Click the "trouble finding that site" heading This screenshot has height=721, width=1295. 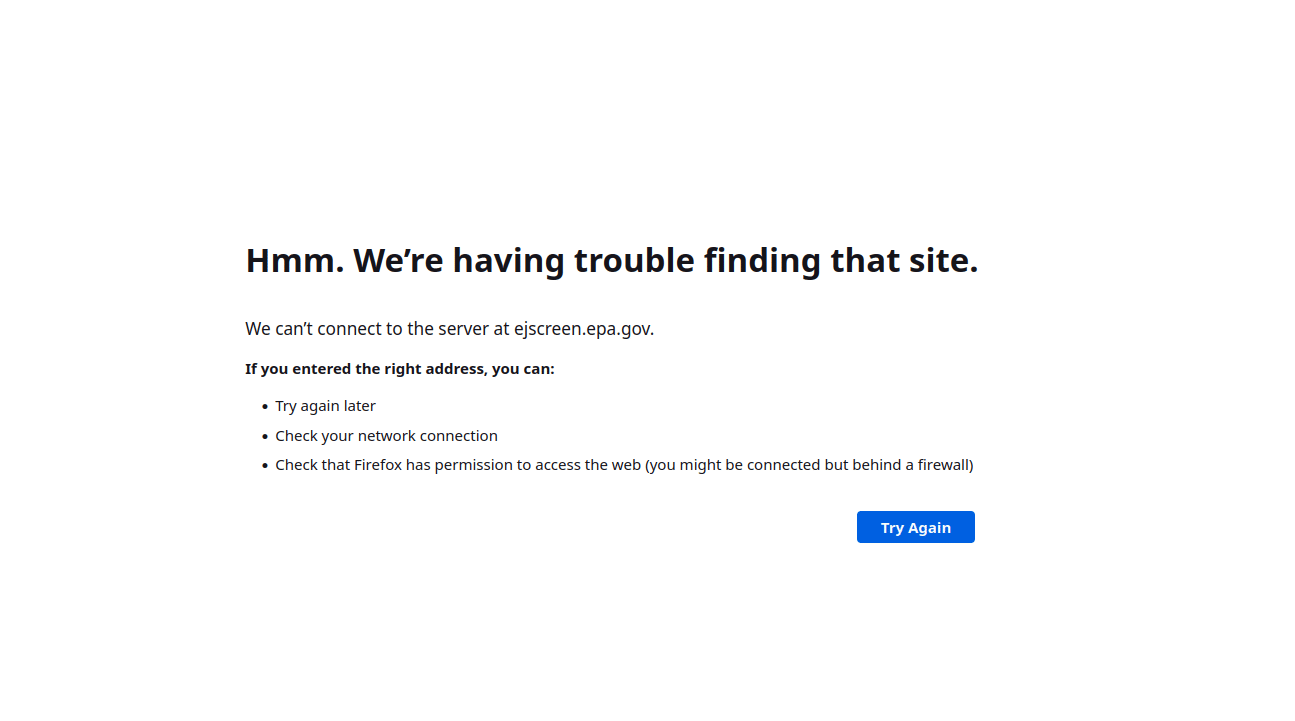click(x=611, y=261)
